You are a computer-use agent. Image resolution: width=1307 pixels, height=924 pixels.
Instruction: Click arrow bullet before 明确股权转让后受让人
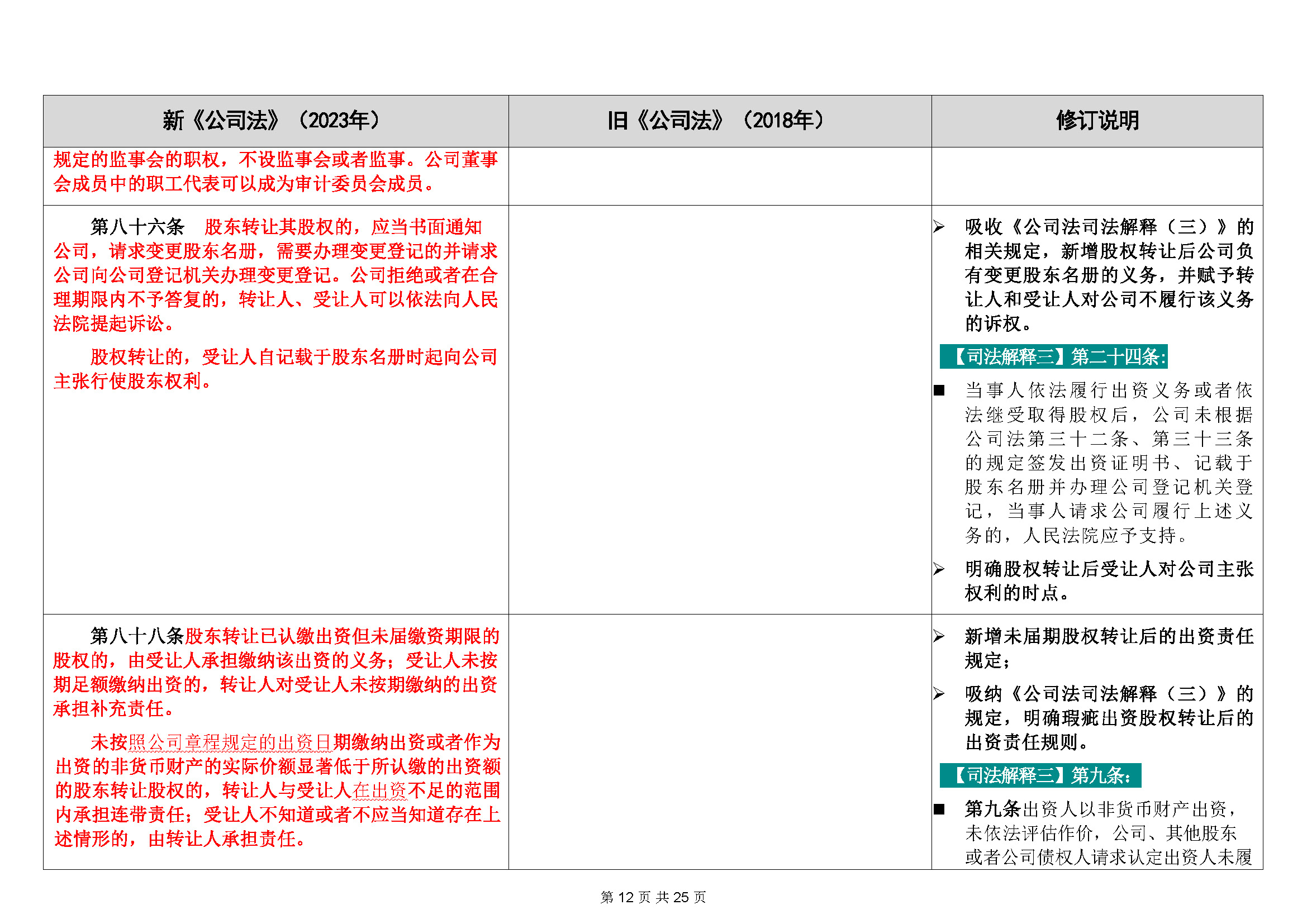tap(939, 569)
